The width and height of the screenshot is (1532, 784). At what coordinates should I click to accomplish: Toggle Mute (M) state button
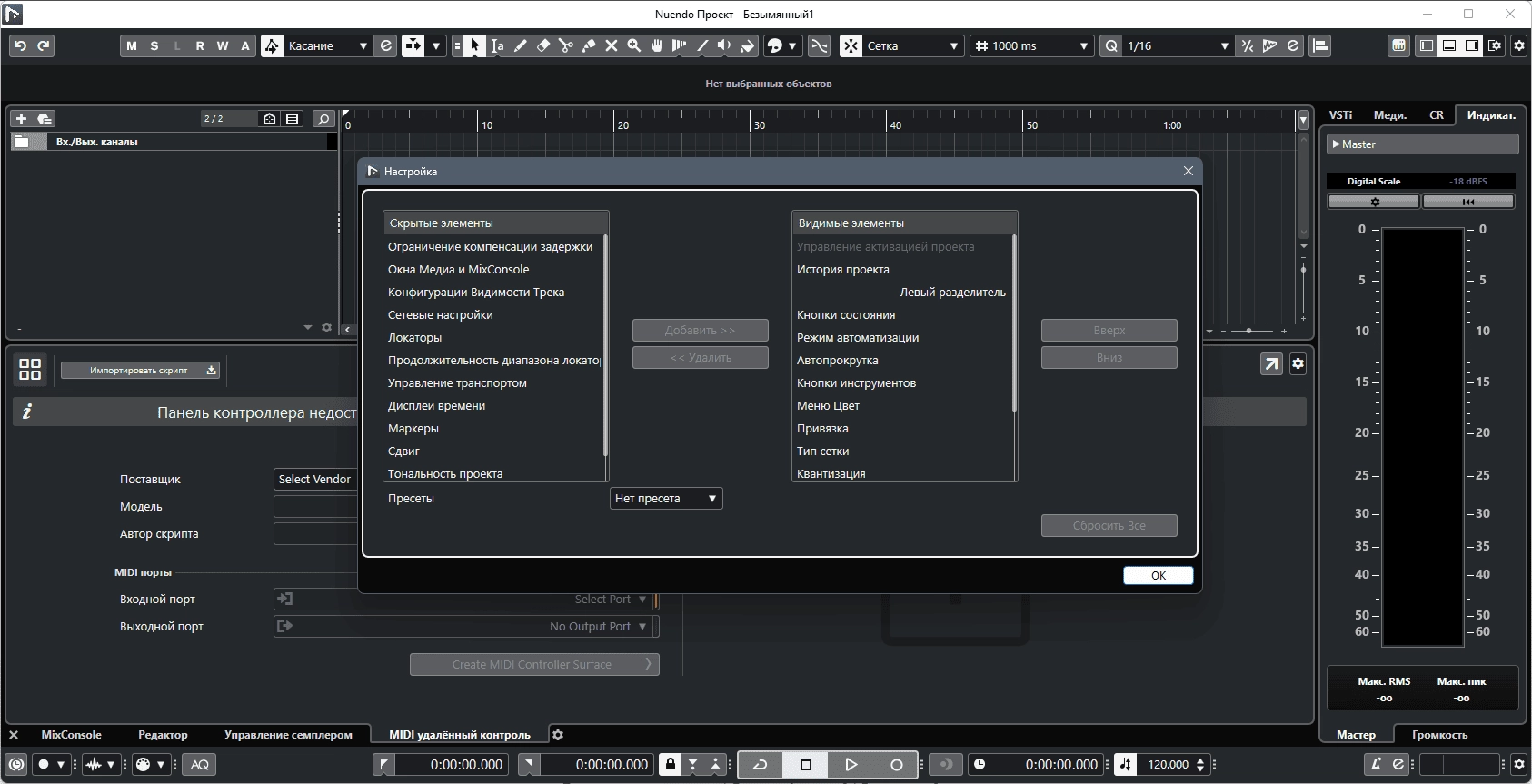pyautogui.click(x=132, y=45)
